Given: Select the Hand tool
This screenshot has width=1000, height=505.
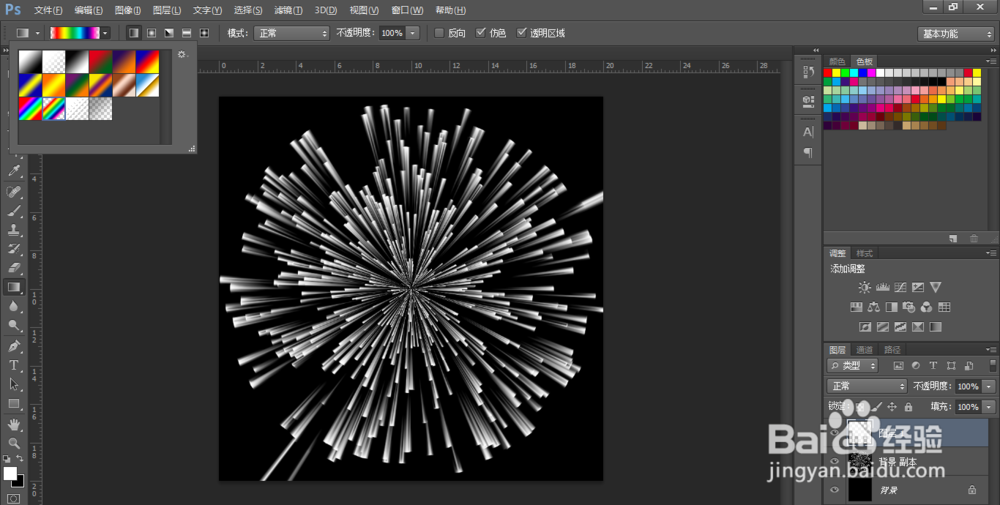Looking at the screenshot, I should pyautogui.click(x=14, y=424).
